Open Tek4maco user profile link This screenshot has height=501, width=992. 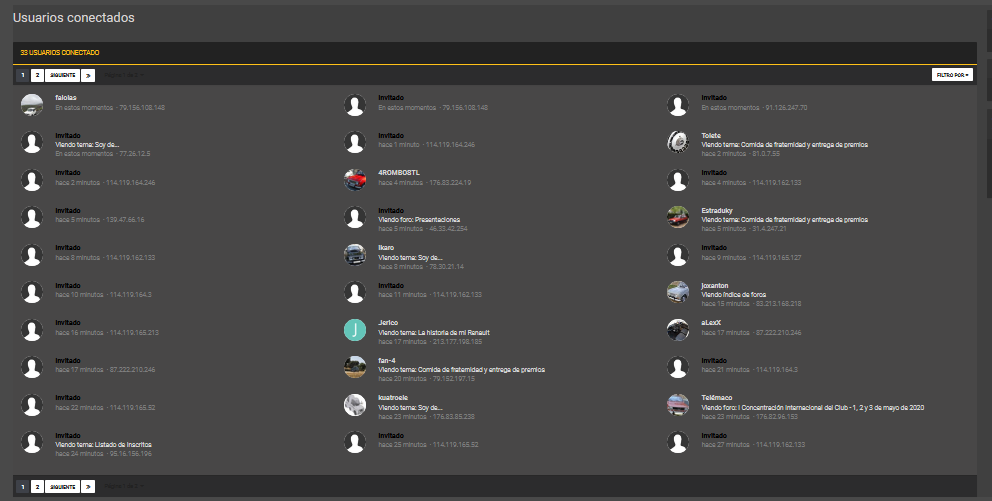tap(716, 398)
